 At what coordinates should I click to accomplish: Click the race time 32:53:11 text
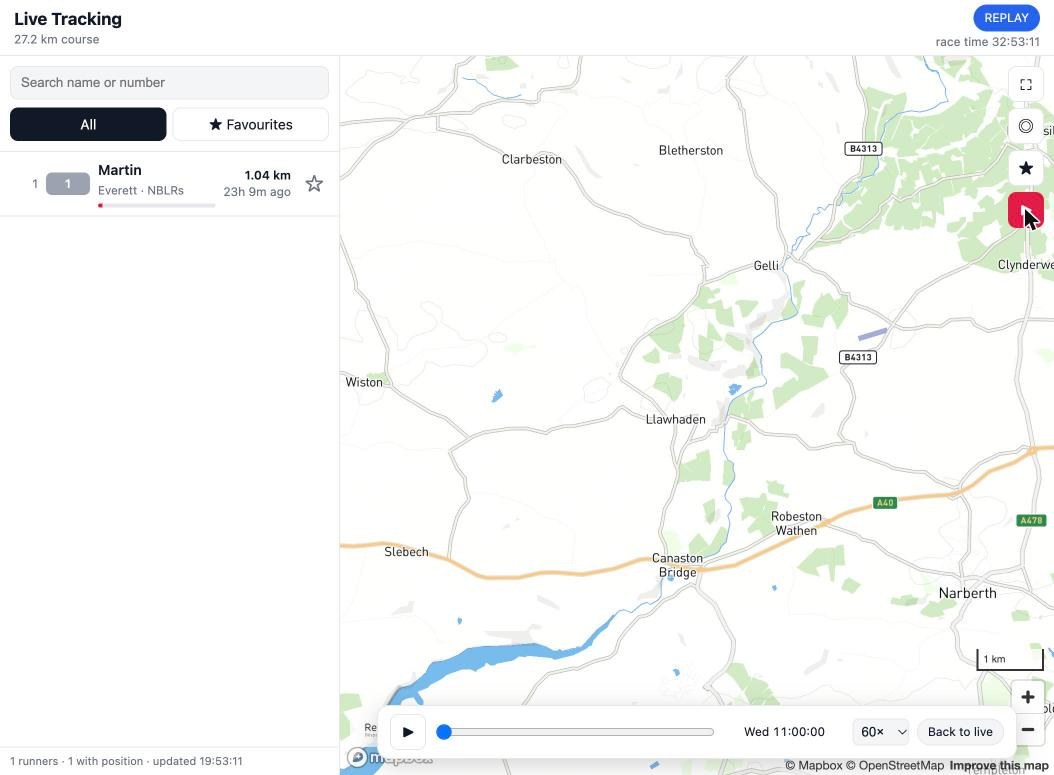tap(987, 42)
